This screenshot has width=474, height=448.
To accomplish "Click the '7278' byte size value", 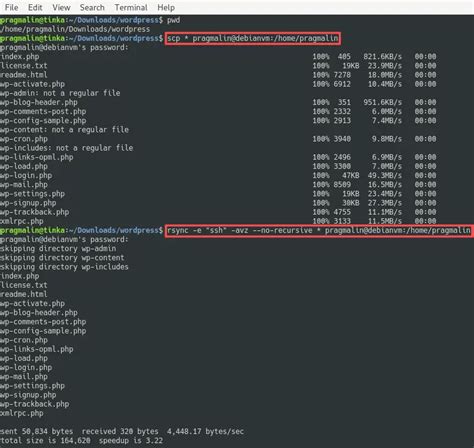I will [342, 75].
